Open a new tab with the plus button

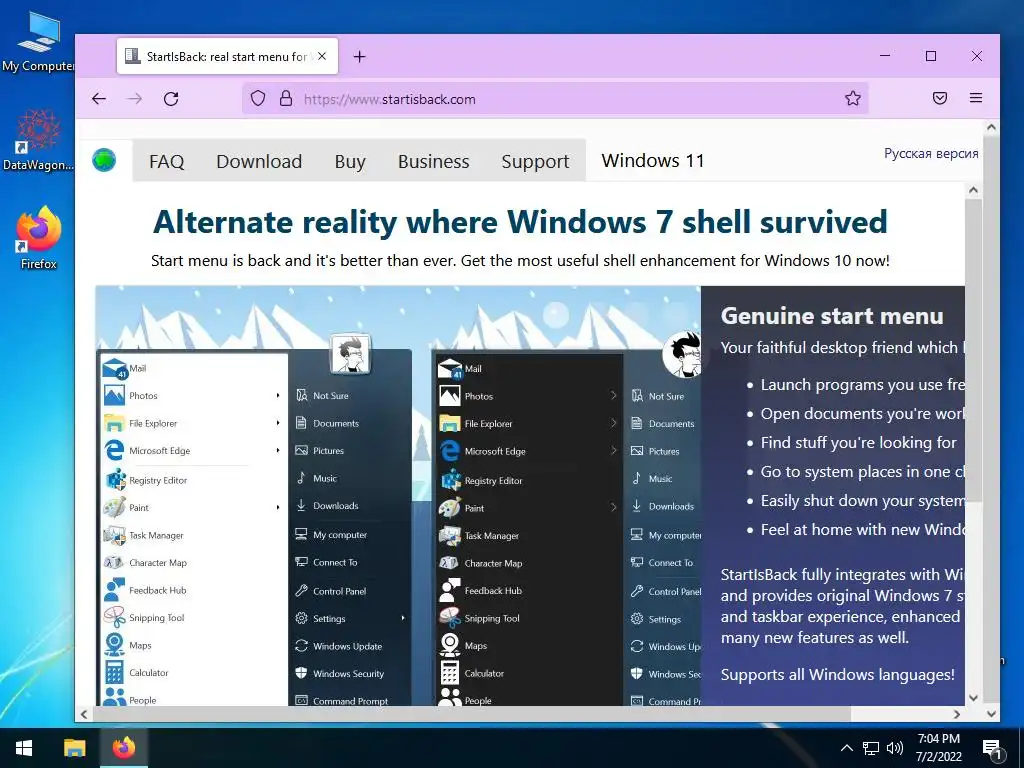359,57
